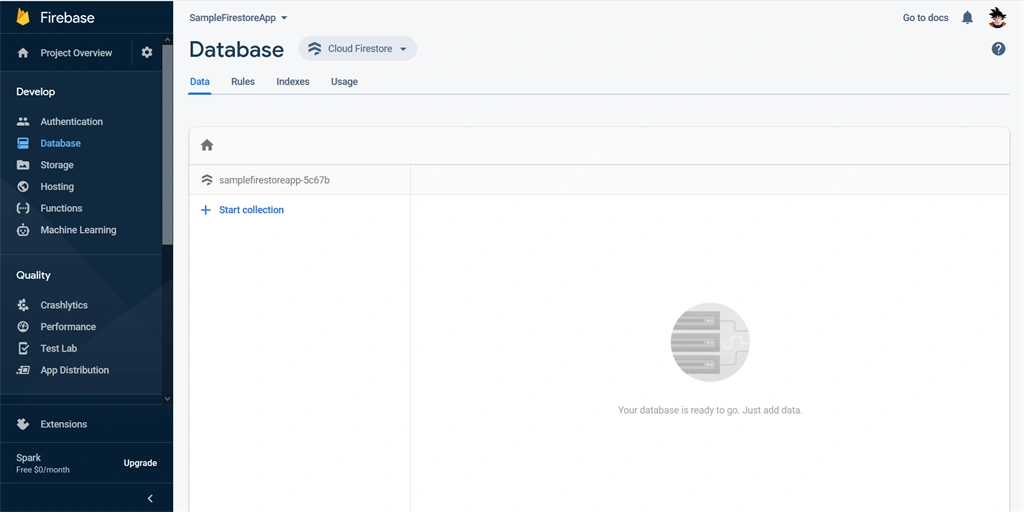Viewport: 1024px width, 512px height.
Task: Select samplefirestoreapp-5c67b root path
Action: [x=274, y=180]
